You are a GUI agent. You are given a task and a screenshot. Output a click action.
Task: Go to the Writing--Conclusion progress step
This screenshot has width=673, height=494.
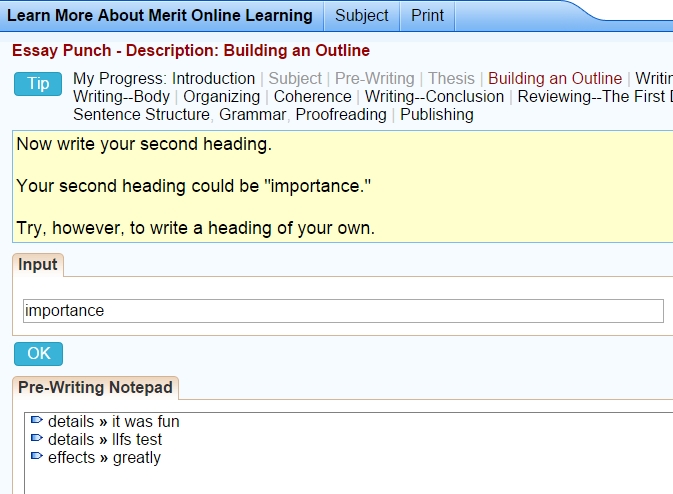[434, 97]
